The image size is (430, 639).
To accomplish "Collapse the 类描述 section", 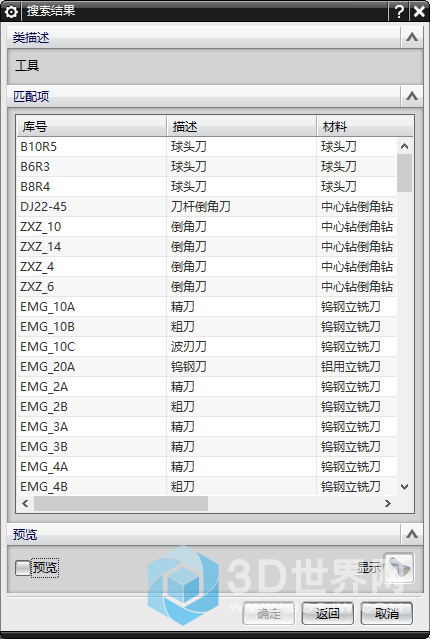I will point(412,37).
